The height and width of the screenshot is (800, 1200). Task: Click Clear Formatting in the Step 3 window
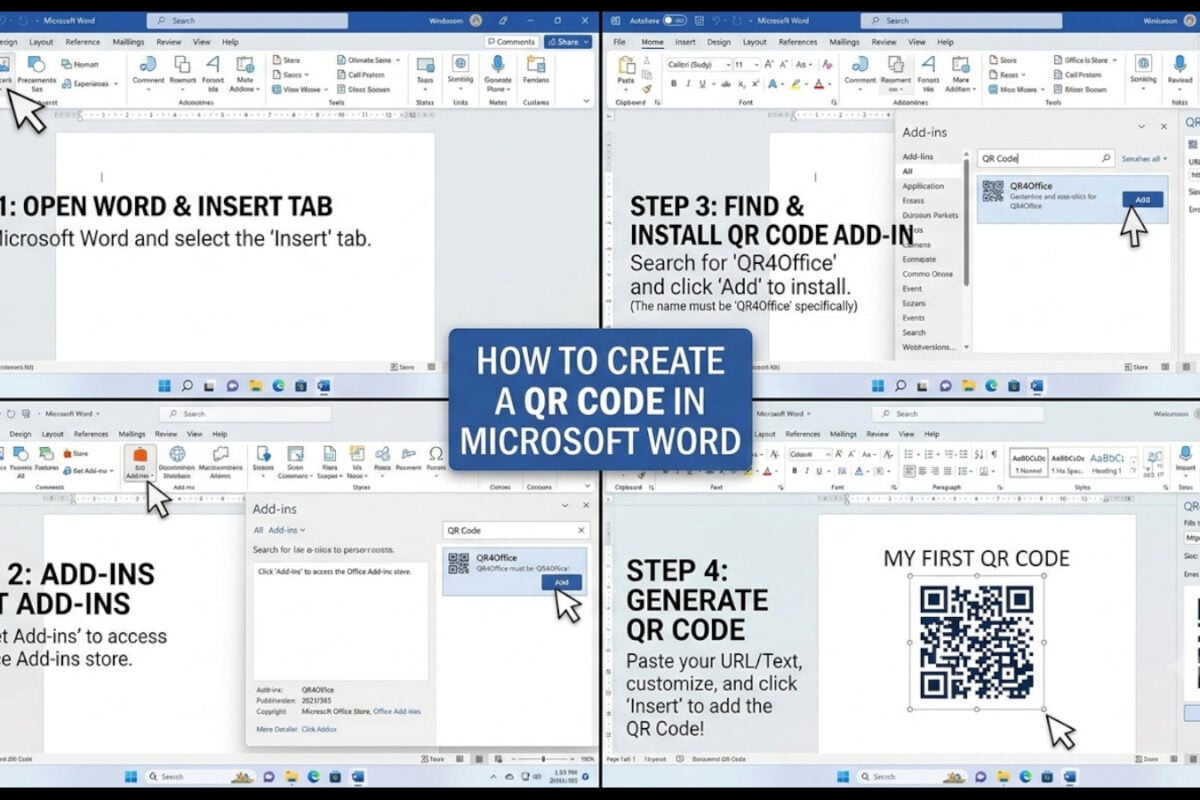tap(827, 64)
